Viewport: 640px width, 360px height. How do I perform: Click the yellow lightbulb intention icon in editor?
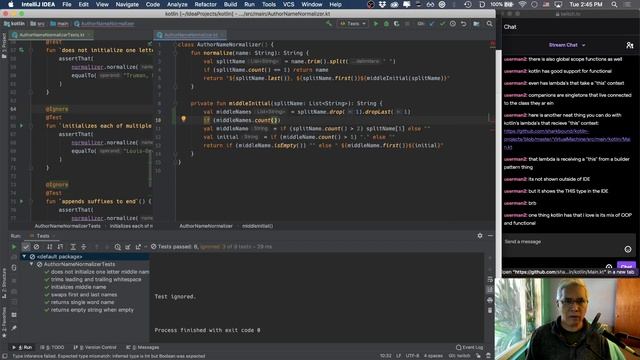184,119
